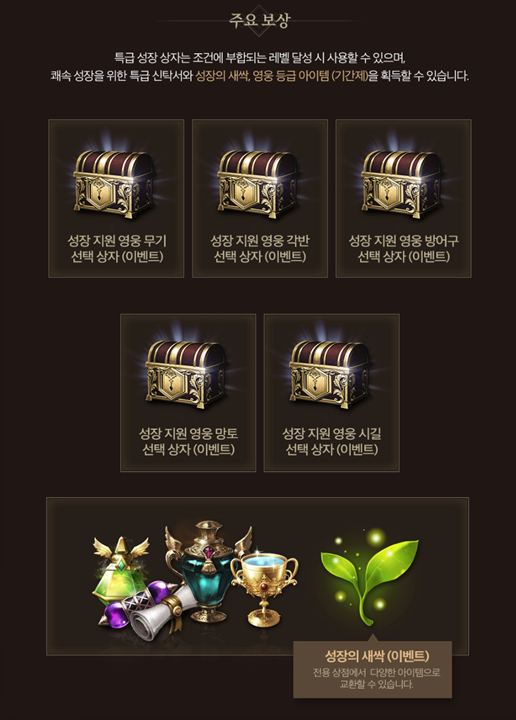Image resolution: width=516 pixels, height=720 pixels.
Task: Click the 주요 보상 section heading
Action: coord(259,20)
